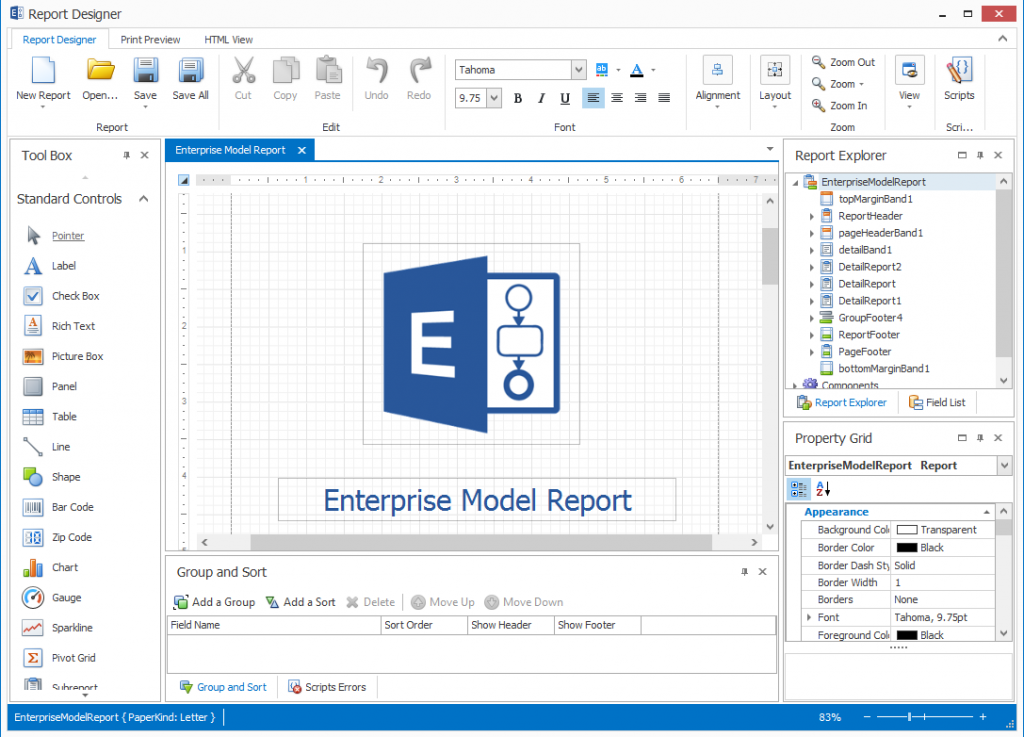Switch Property Grid to categorized view
The width and height of the screenshot is (1024, 737).
[x=798, y=488]
